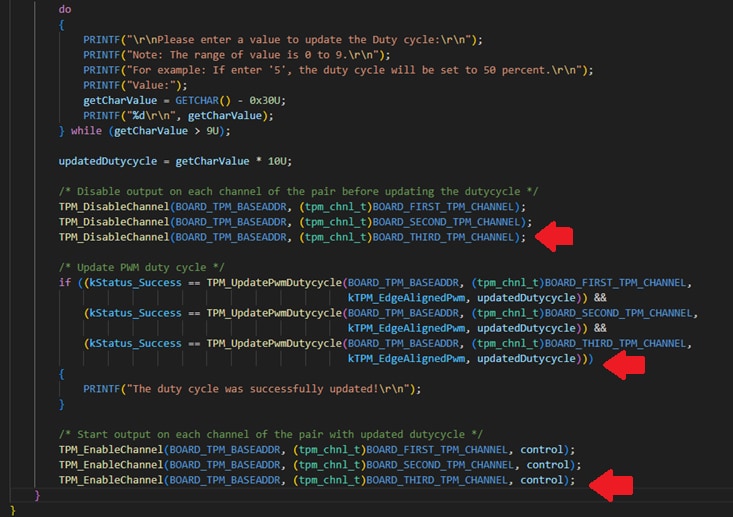733x517 pixels.
Task: Click red arrow beside third TPM_EnableChannel line
Action: click(x=609, y=486)
